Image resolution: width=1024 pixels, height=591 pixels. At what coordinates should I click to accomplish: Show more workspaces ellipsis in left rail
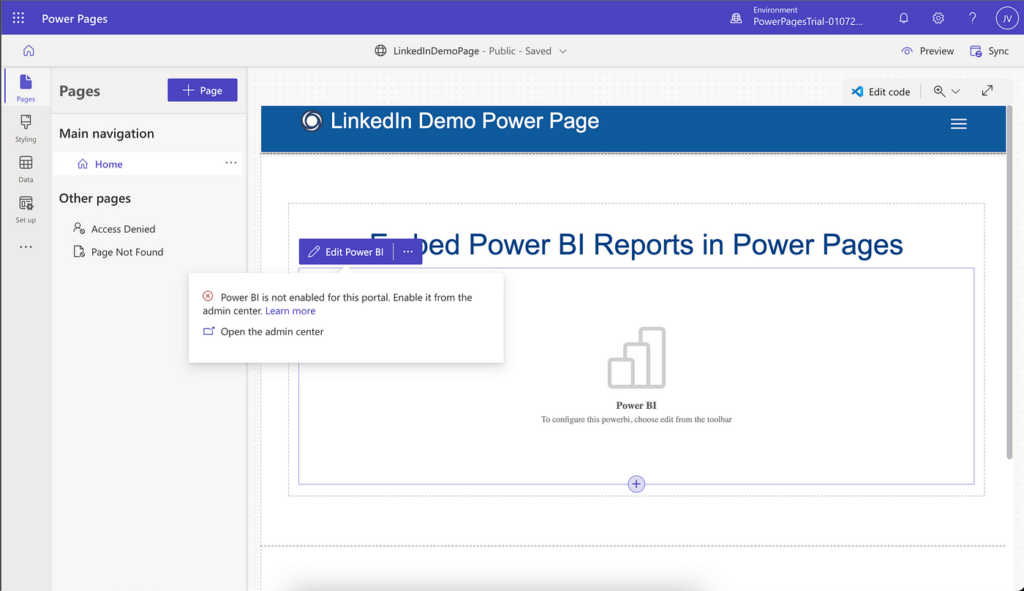[x=25, y=247]
